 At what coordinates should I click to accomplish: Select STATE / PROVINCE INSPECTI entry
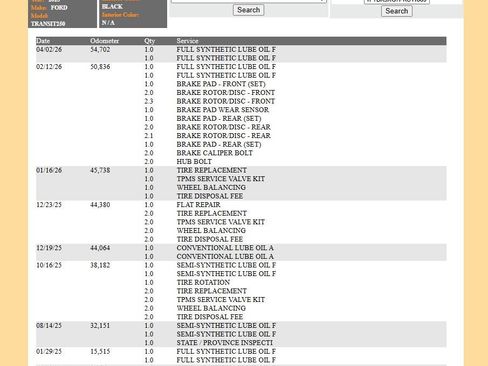click(225, 343)
